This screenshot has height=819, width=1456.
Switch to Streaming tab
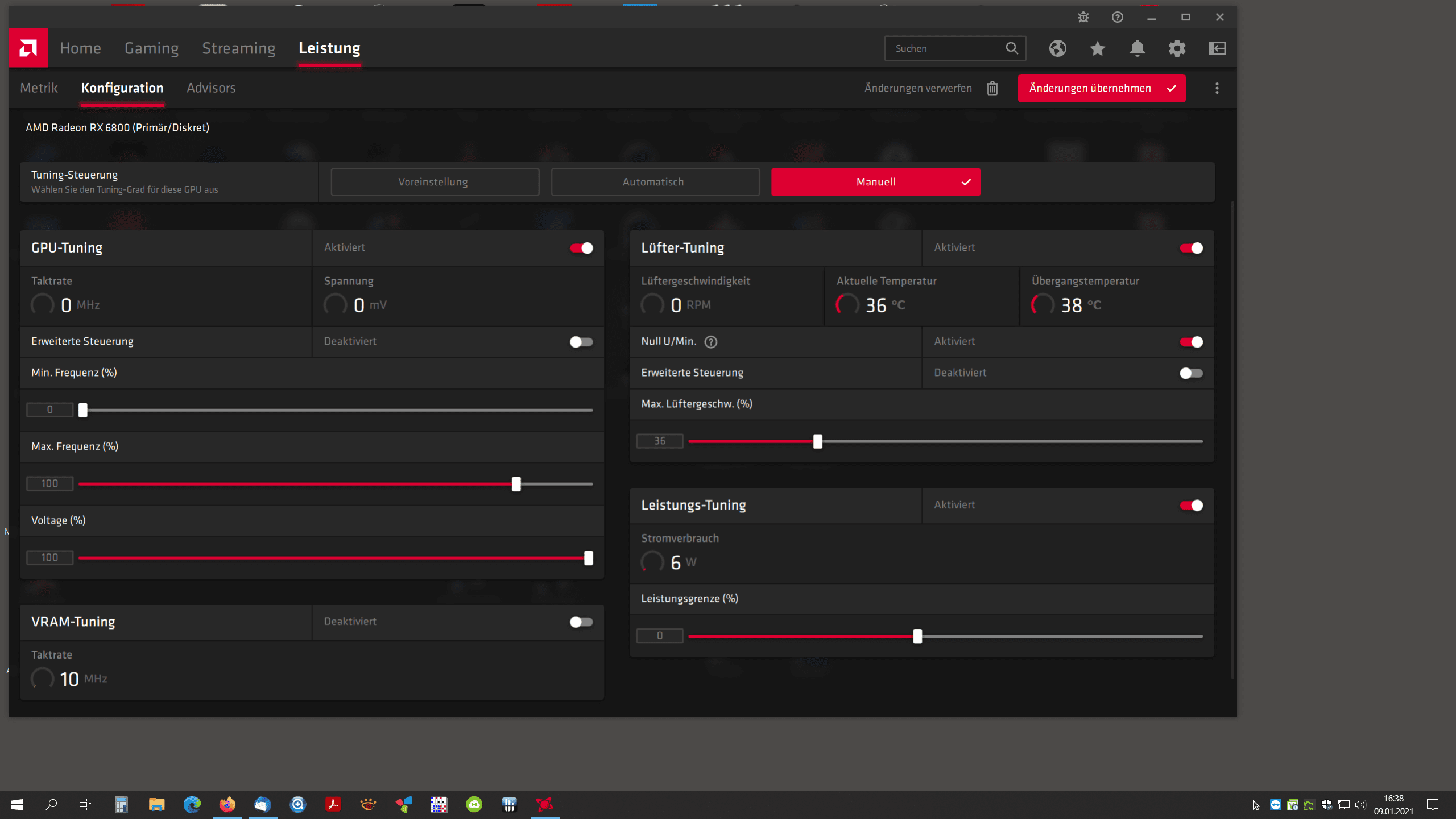239,48
